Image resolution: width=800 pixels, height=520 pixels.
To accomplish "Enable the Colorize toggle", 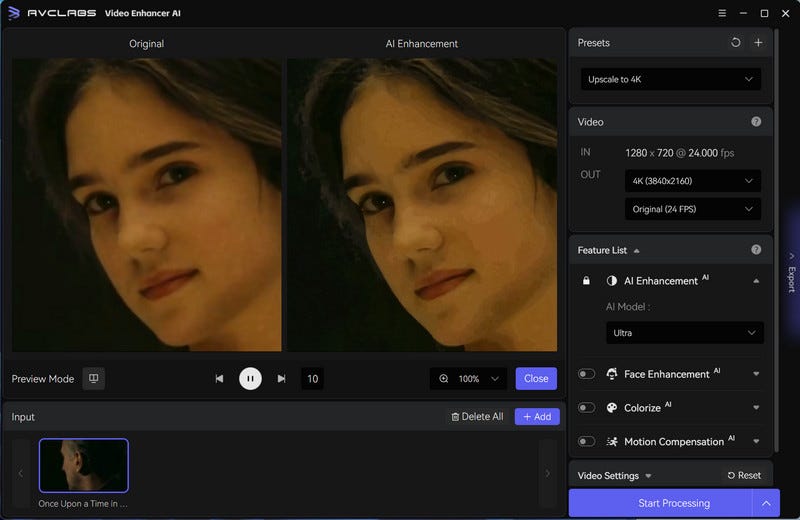I will [586, 408].
